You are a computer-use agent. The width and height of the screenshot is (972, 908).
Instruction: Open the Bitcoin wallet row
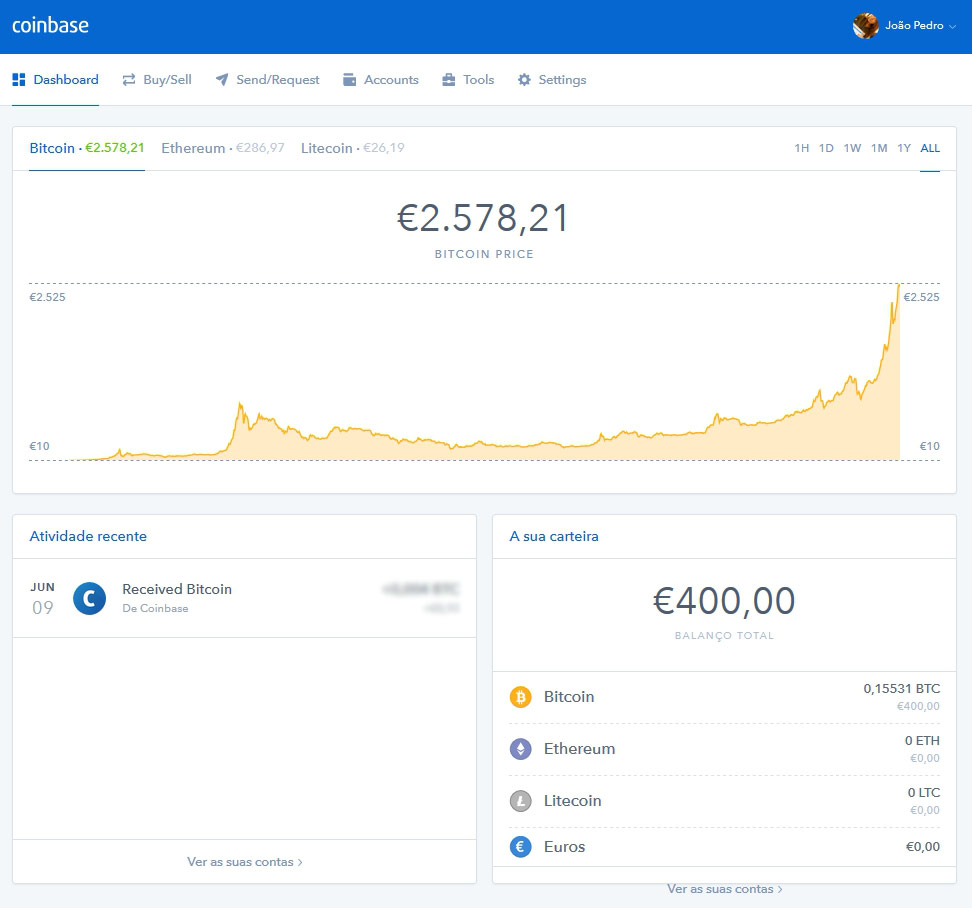point(724,697)
